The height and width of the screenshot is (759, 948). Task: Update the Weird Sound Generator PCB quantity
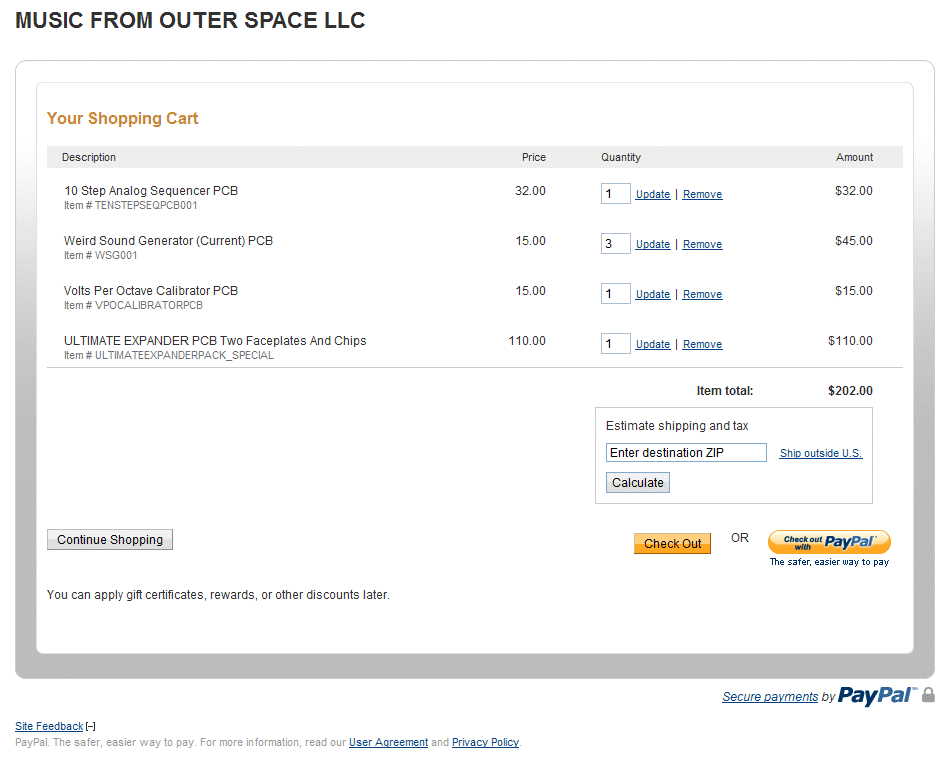click(653, 245)
